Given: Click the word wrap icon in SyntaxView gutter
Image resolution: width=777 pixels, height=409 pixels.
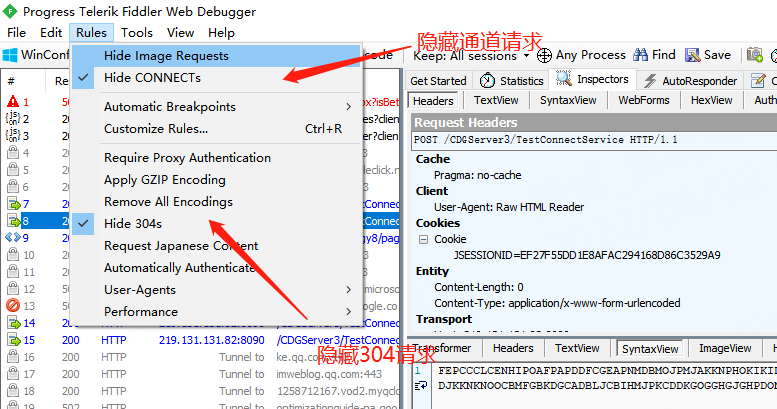Looking at the screenshot, I should (x=421, y=386).
